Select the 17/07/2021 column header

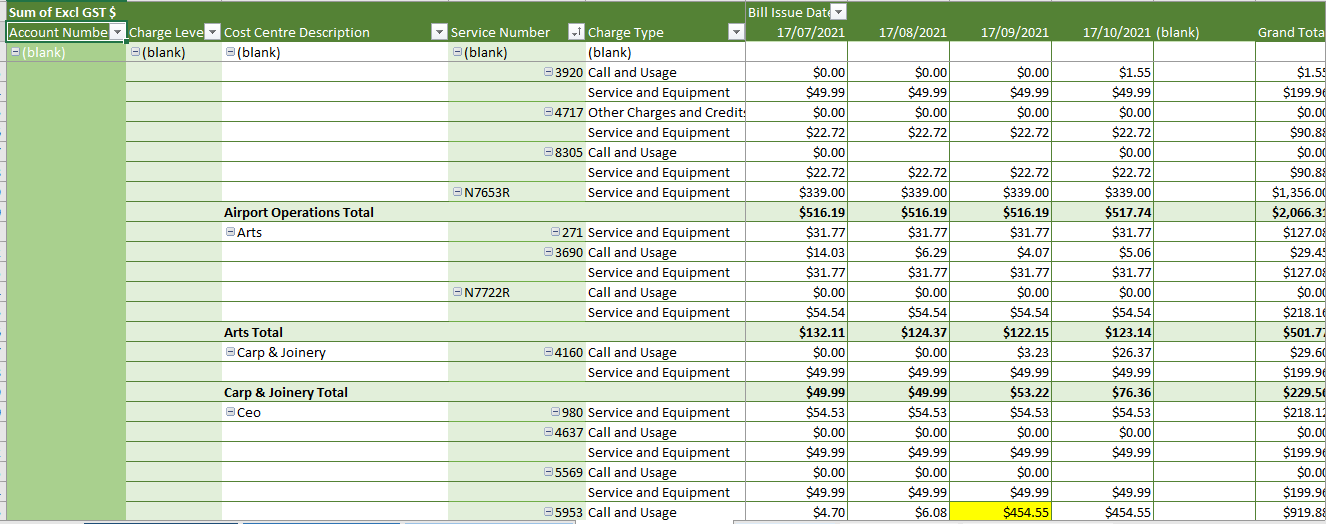(x=797, y=32)
